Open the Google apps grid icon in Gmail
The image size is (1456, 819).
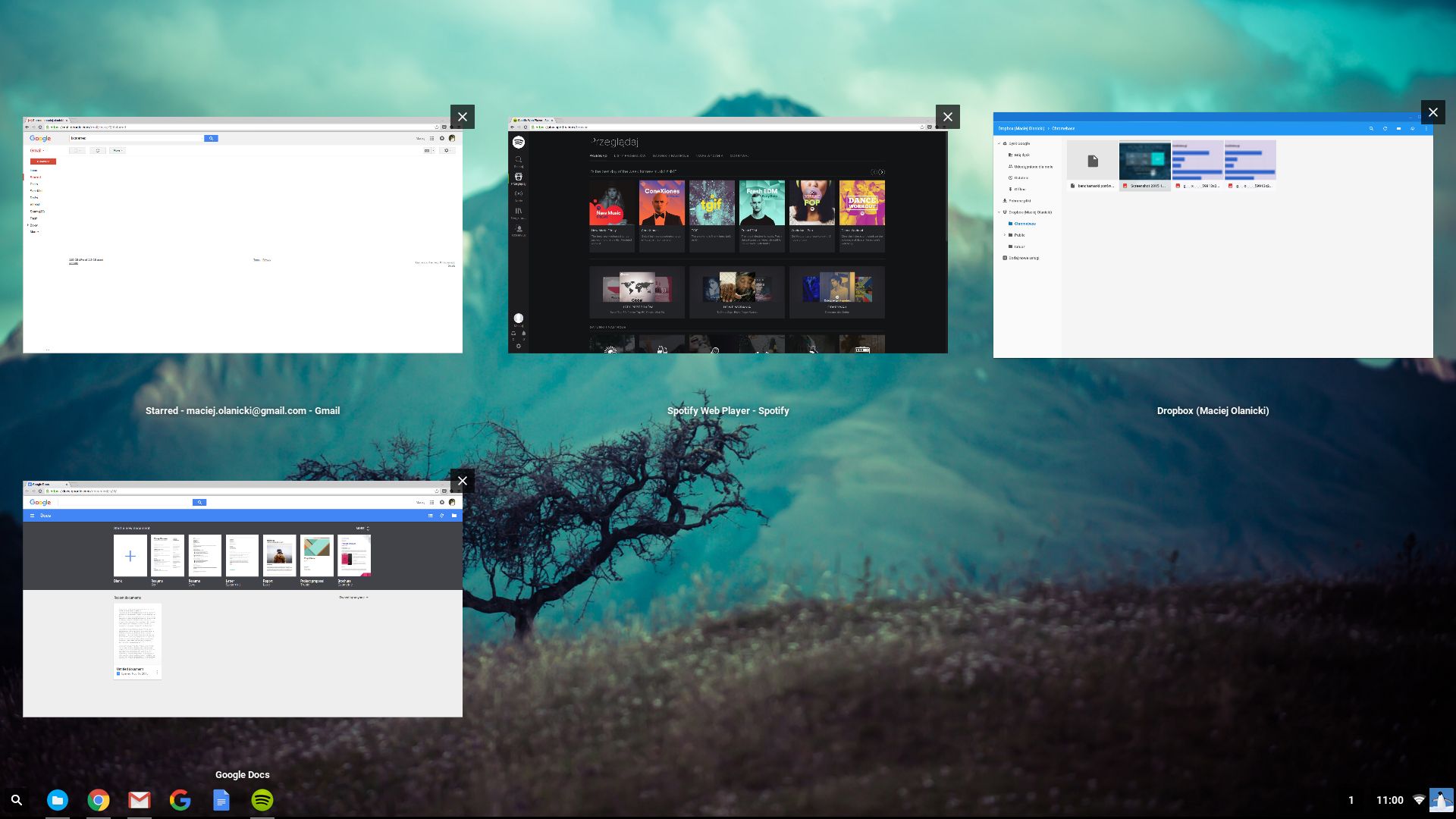click(431, 139)
